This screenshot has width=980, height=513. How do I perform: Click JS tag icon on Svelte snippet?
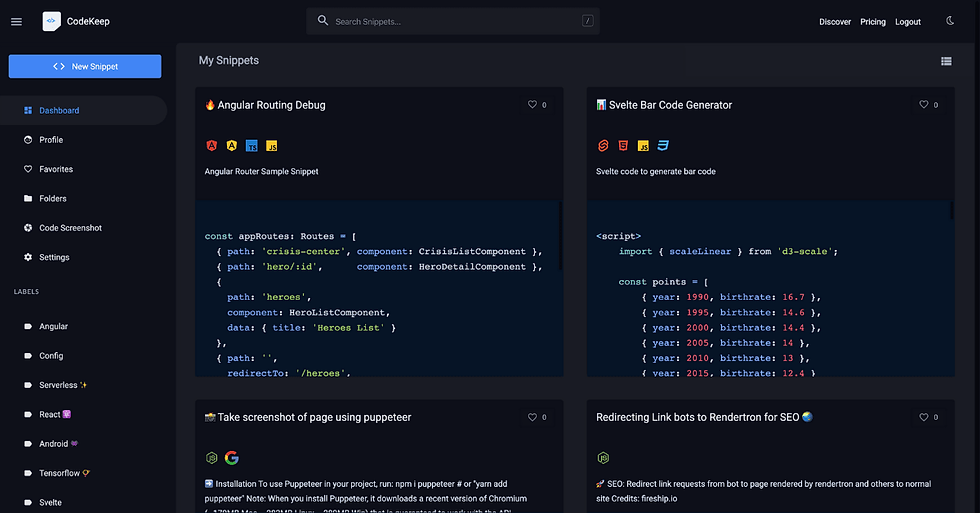[643, 146]
